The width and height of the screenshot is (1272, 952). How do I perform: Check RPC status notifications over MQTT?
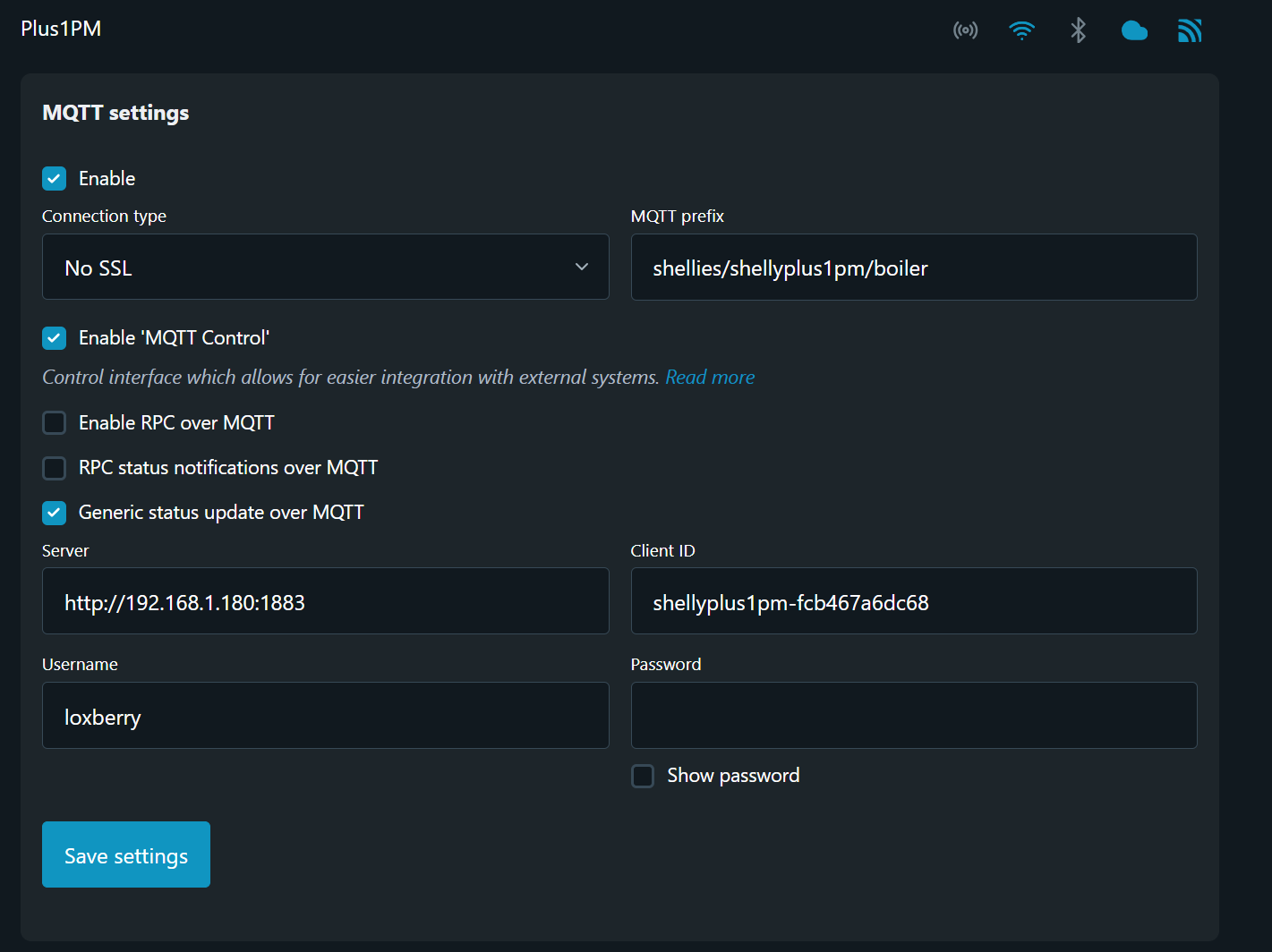(x=55, y=468)
